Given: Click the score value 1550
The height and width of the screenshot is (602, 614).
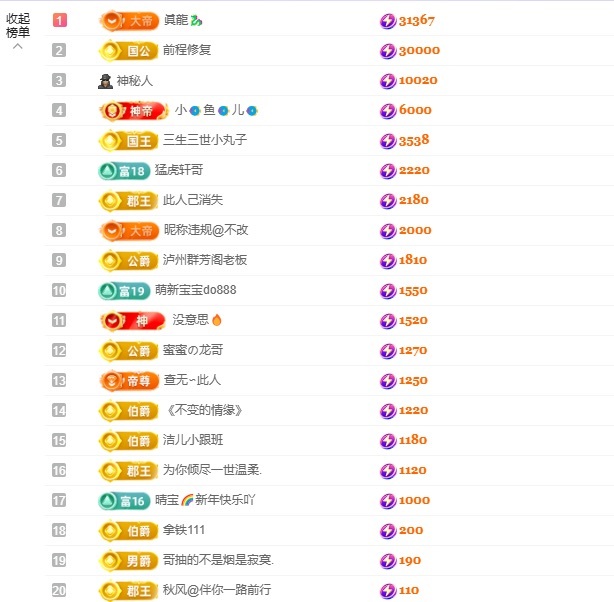Looking at the screenshot, I should point(413,291).
